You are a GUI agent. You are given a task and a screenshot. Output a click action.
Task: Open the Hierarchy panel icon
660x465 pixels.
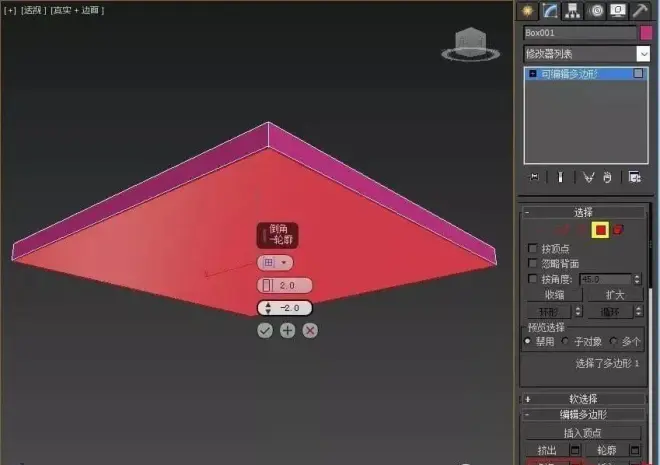572,10
